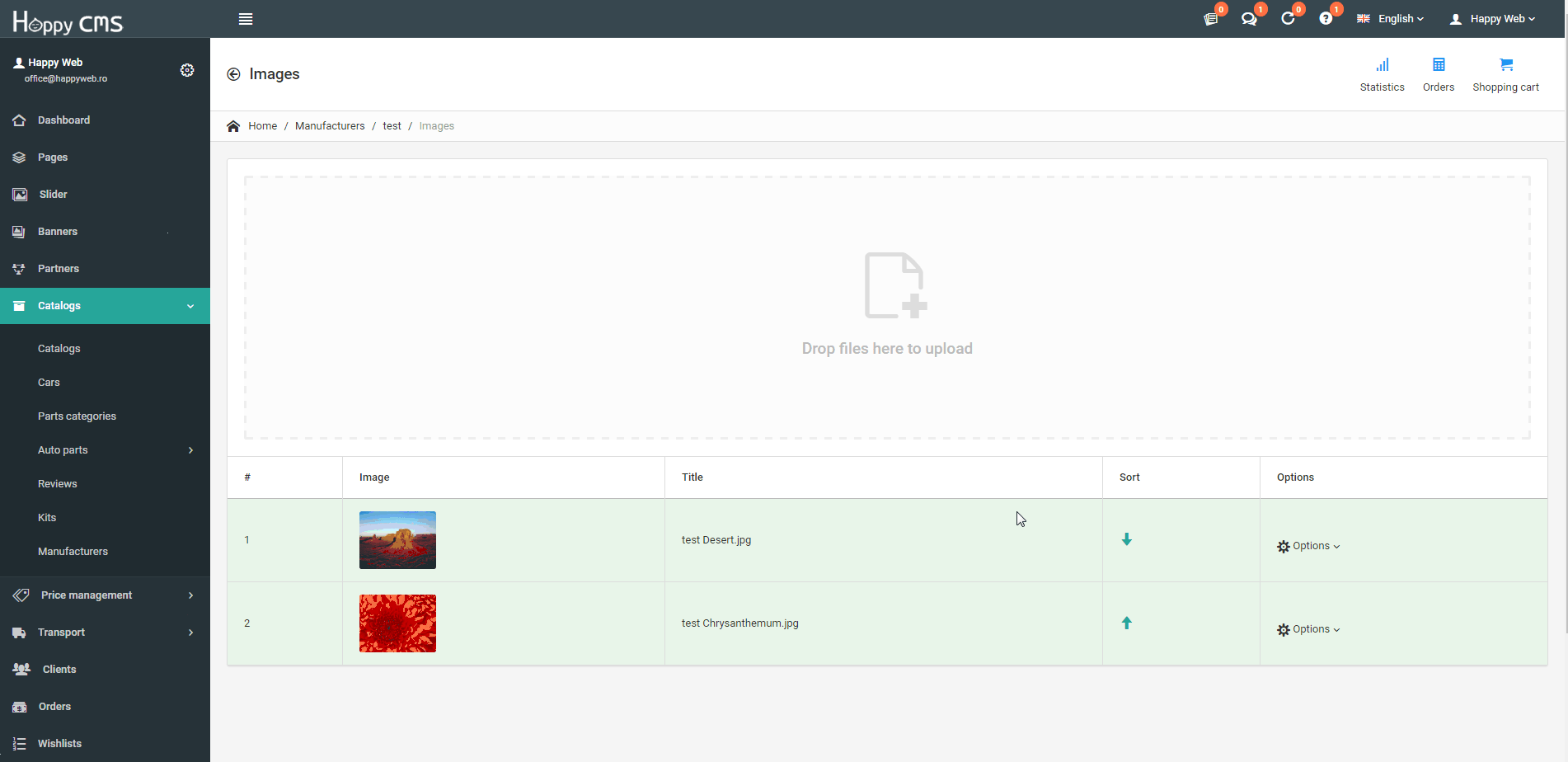Open Wishlists in the sidebar
1568x762 pixels.
[105, 744]
